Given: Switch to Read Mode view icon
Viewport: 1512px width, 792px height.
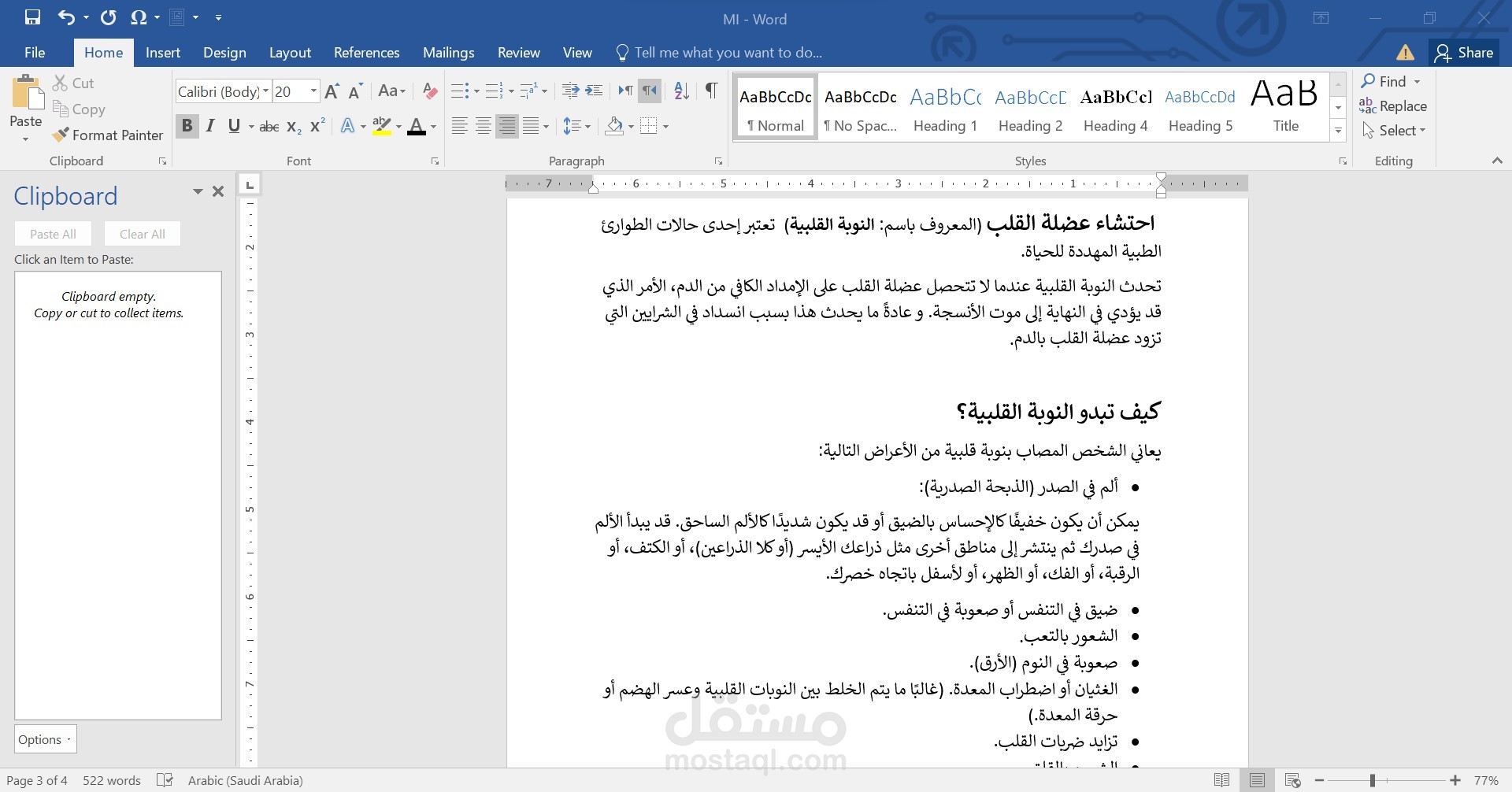Looking at the screenshot, I should point(1222,780).
